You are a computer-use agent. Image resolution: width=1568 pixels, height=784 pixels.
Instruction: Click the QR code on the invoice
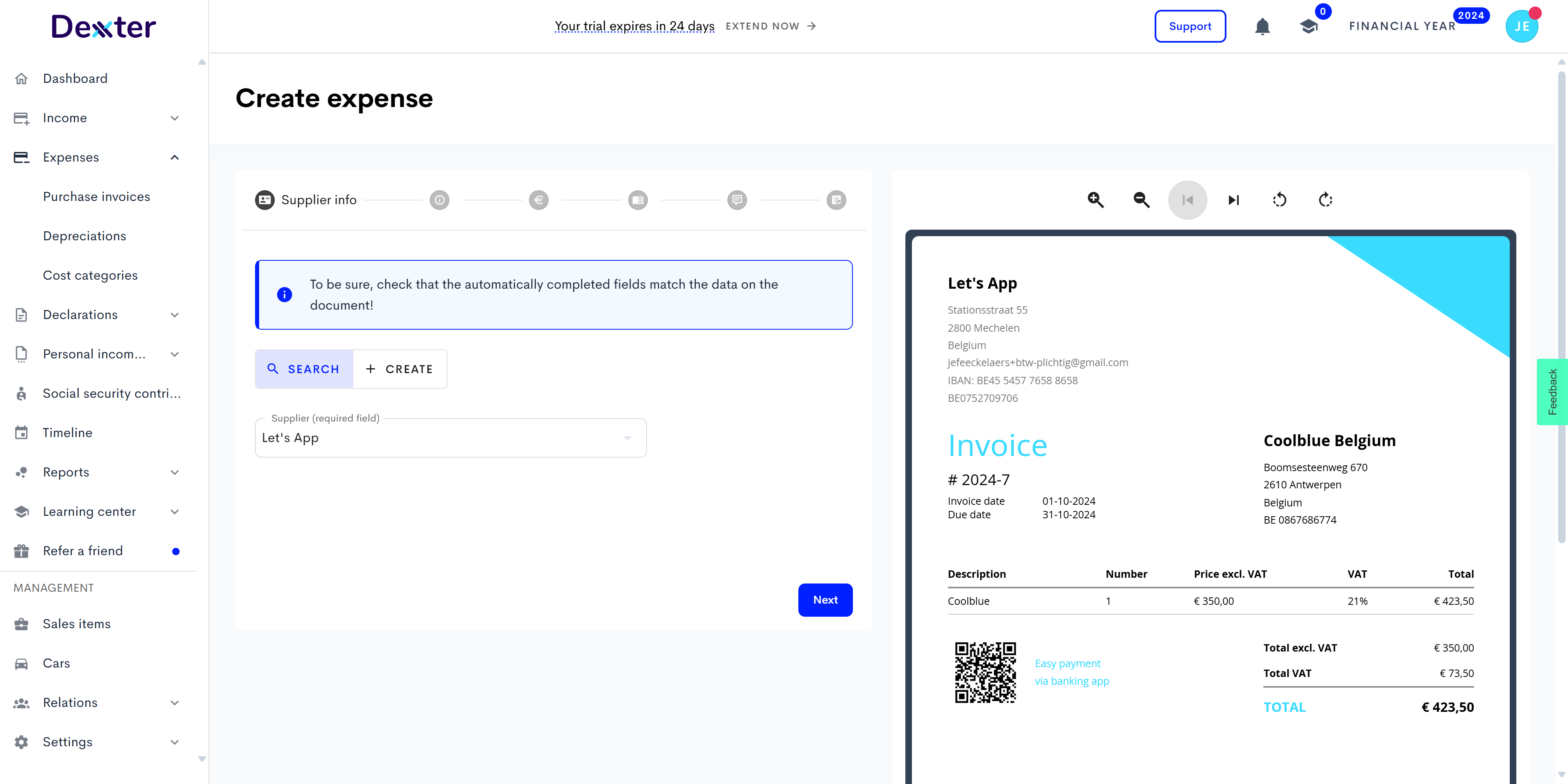[x=985, y=672]
